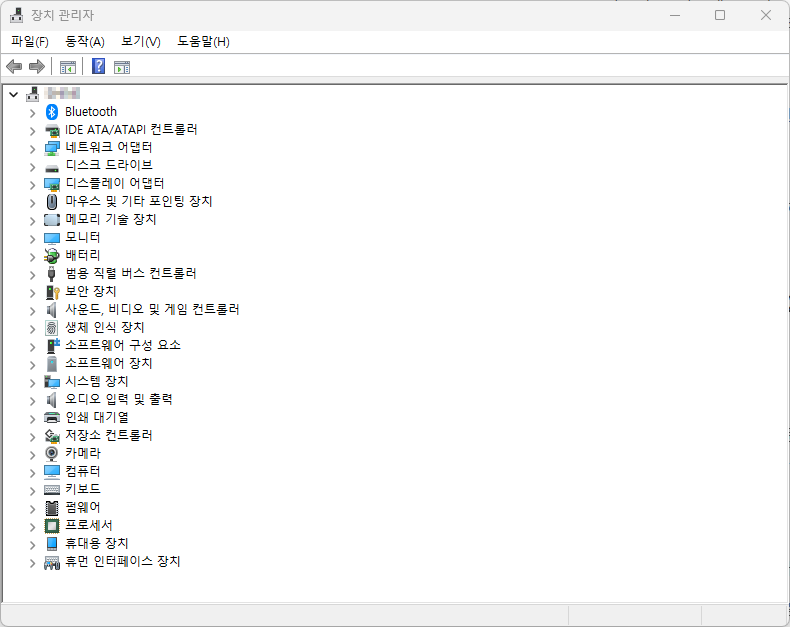Expand the 범용 직렬 버스 컨트롤러 category
Image resolution: width=790 pixels, height=627 pixels.
click(x=32, y=275)
